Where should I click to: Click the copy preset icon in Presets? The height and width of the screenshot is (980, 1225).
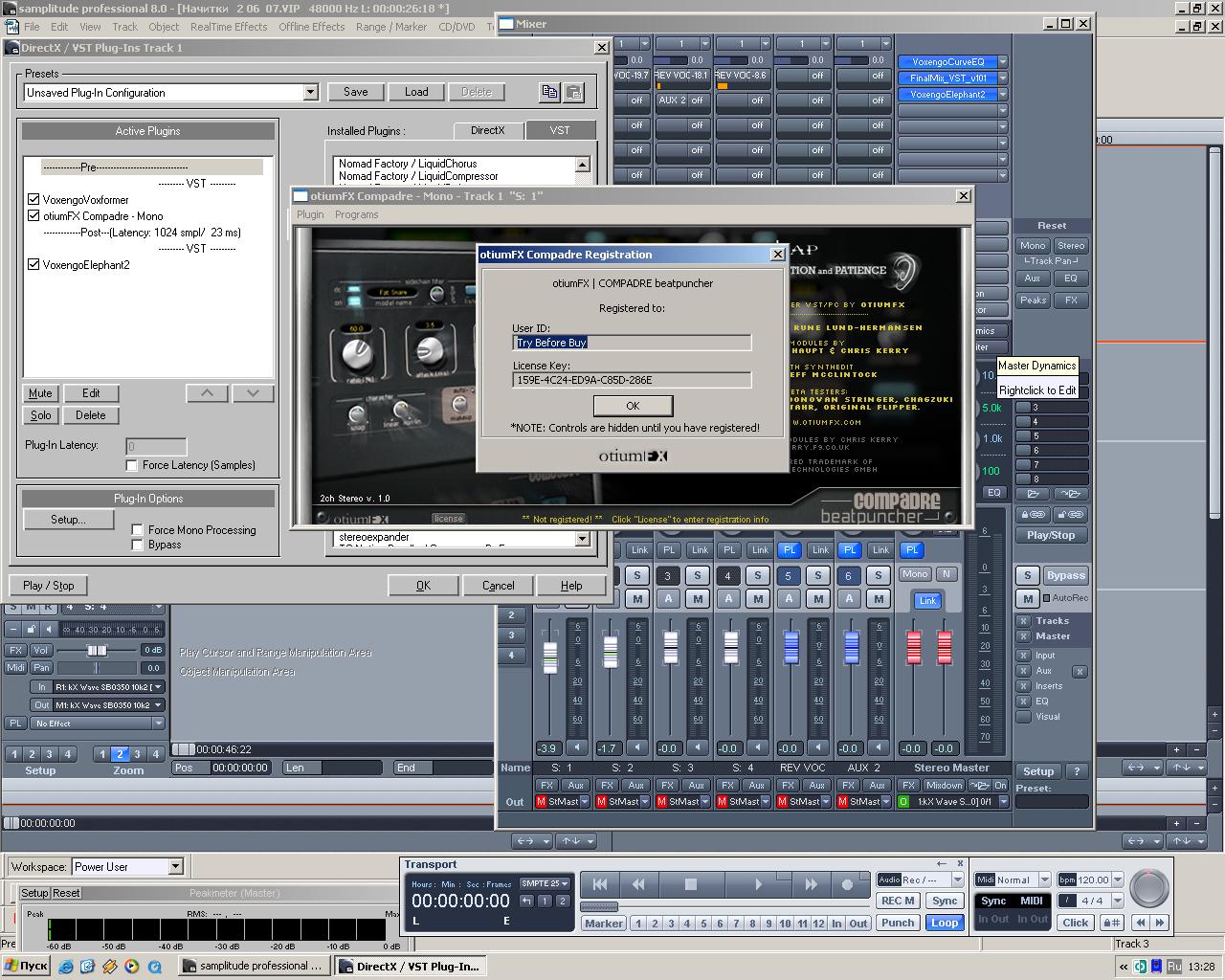[x=549, y=92]
